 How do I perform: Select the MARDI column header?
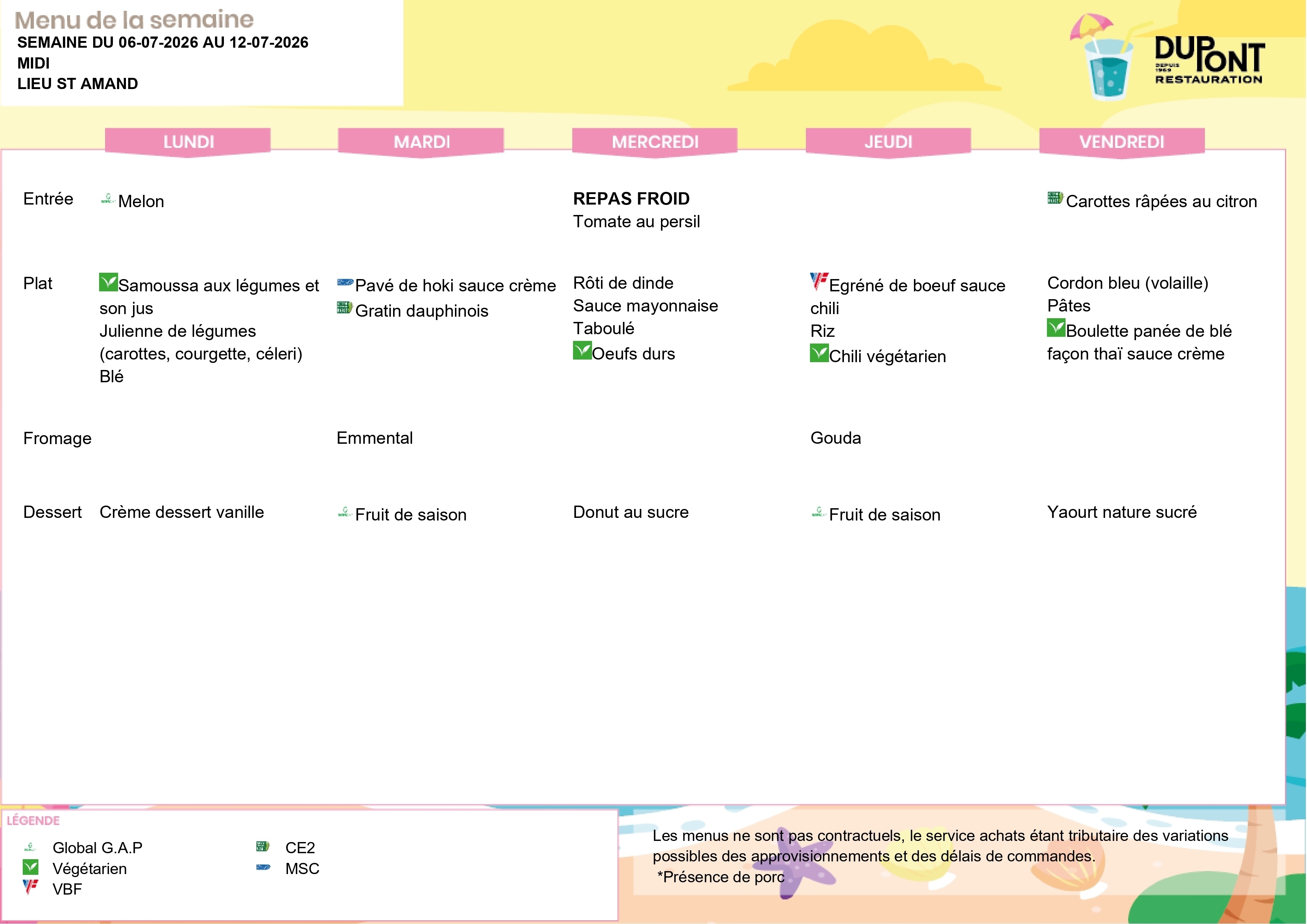click(421, 142)
